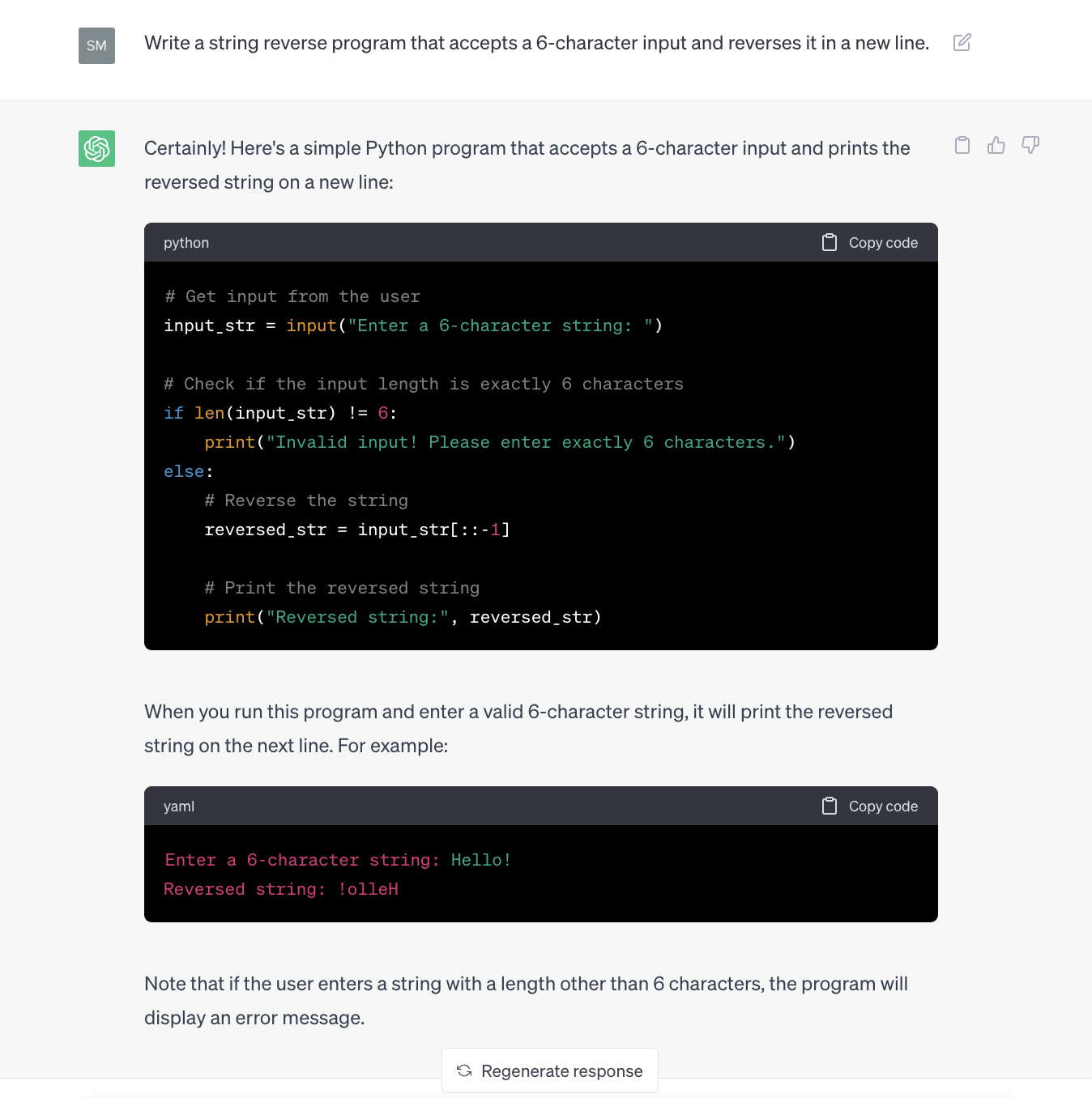Give the response a thumbs up
Viewport: 1092px width, 1098px height.
[x=996, y=145]
